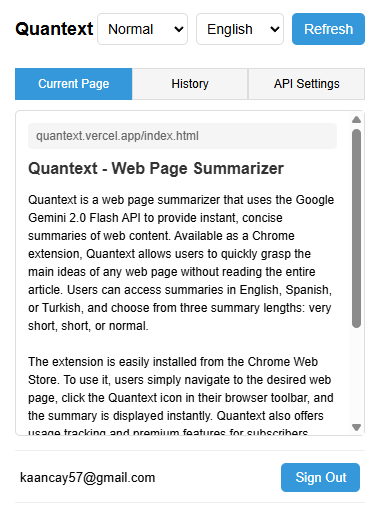This screenshot has width=378, height=517.
Task: Click the quantext.vercel.app/index.html URL field
Action: click(182, 136)
